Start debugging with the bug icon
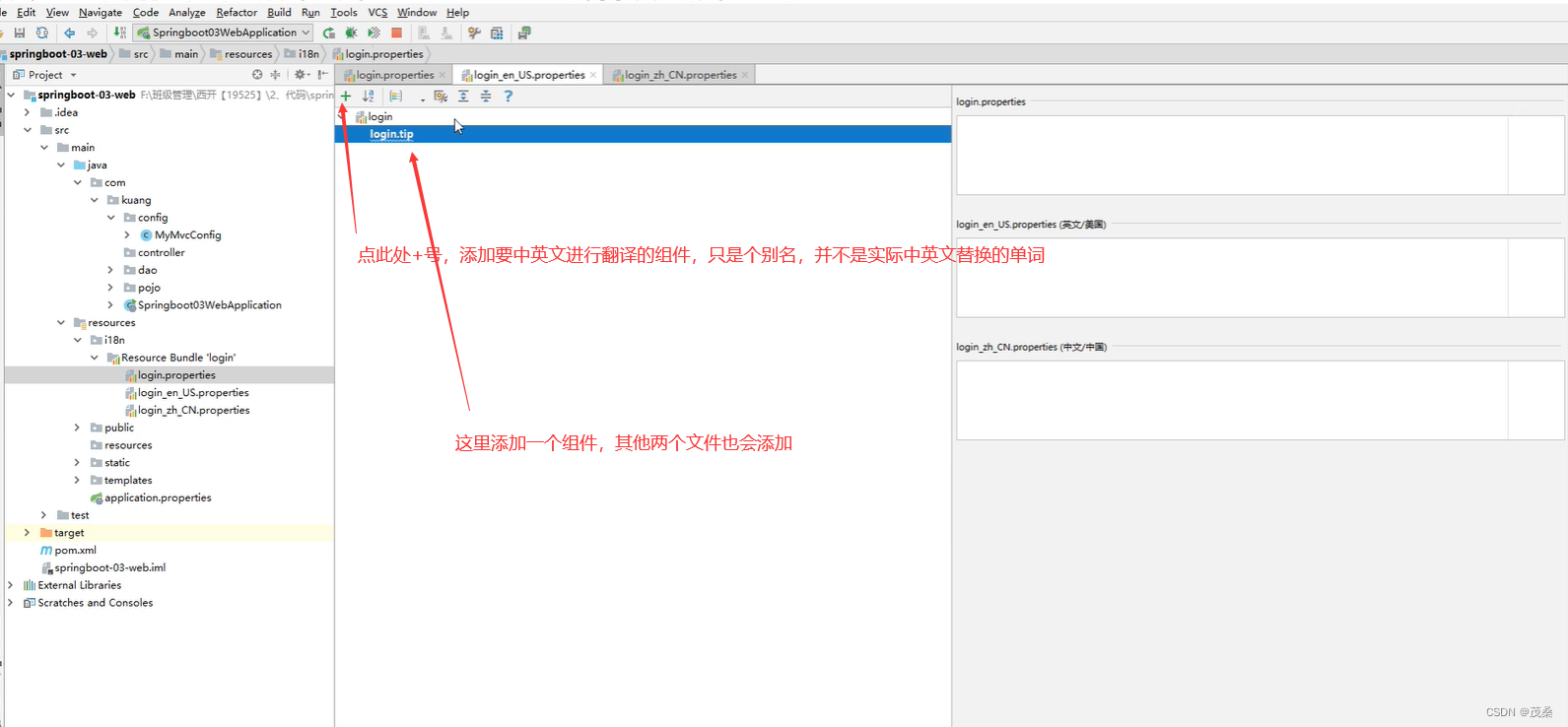The width and height of the screenshot is (1568, 727). coord(351,33)
